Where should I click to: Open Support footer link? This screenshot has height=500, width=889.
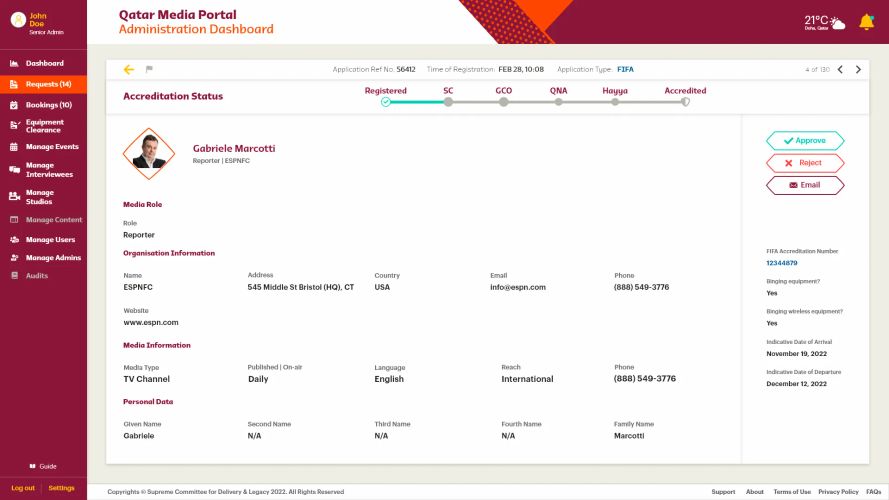pos(723,492)
